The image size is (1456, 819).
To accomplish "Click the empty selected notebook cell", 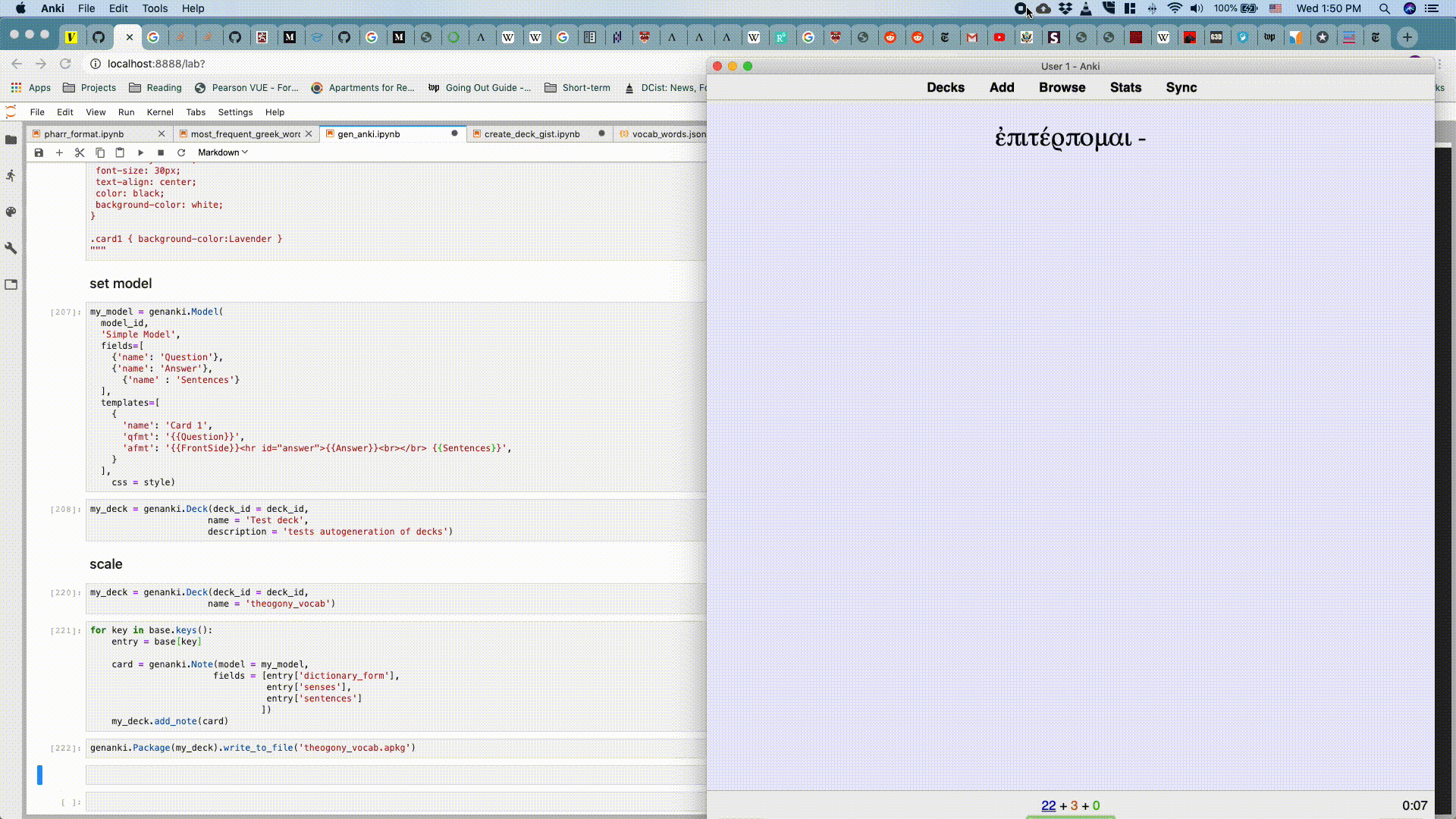I will (x=396, y=774).
